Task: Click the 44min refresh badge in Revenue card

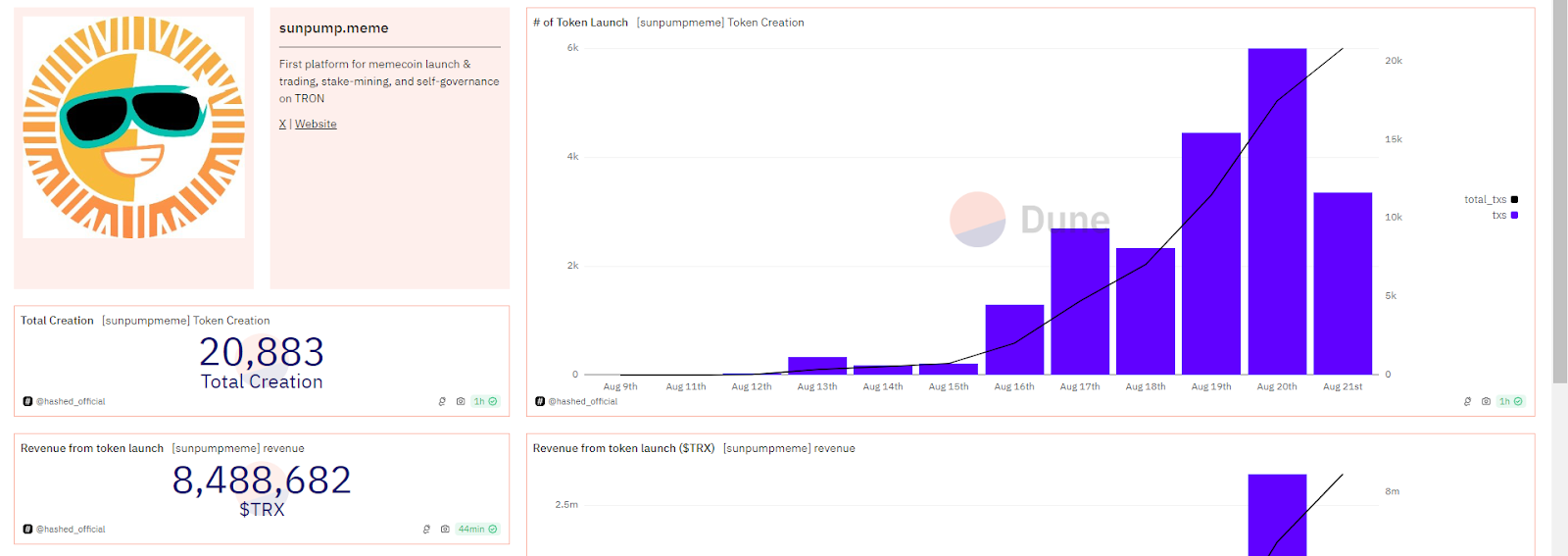Action: (477, 529)
